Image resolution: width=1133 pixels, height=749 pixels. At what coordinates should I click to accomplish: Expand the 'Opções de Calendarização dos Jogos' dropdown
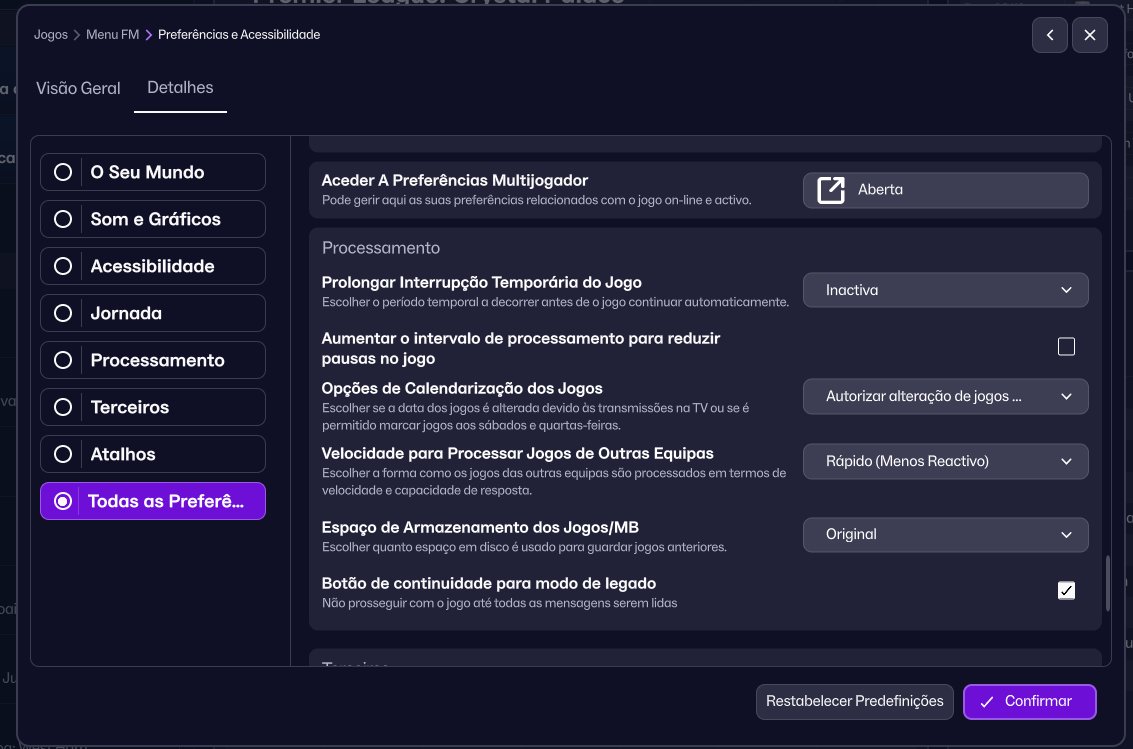point(945,396)
